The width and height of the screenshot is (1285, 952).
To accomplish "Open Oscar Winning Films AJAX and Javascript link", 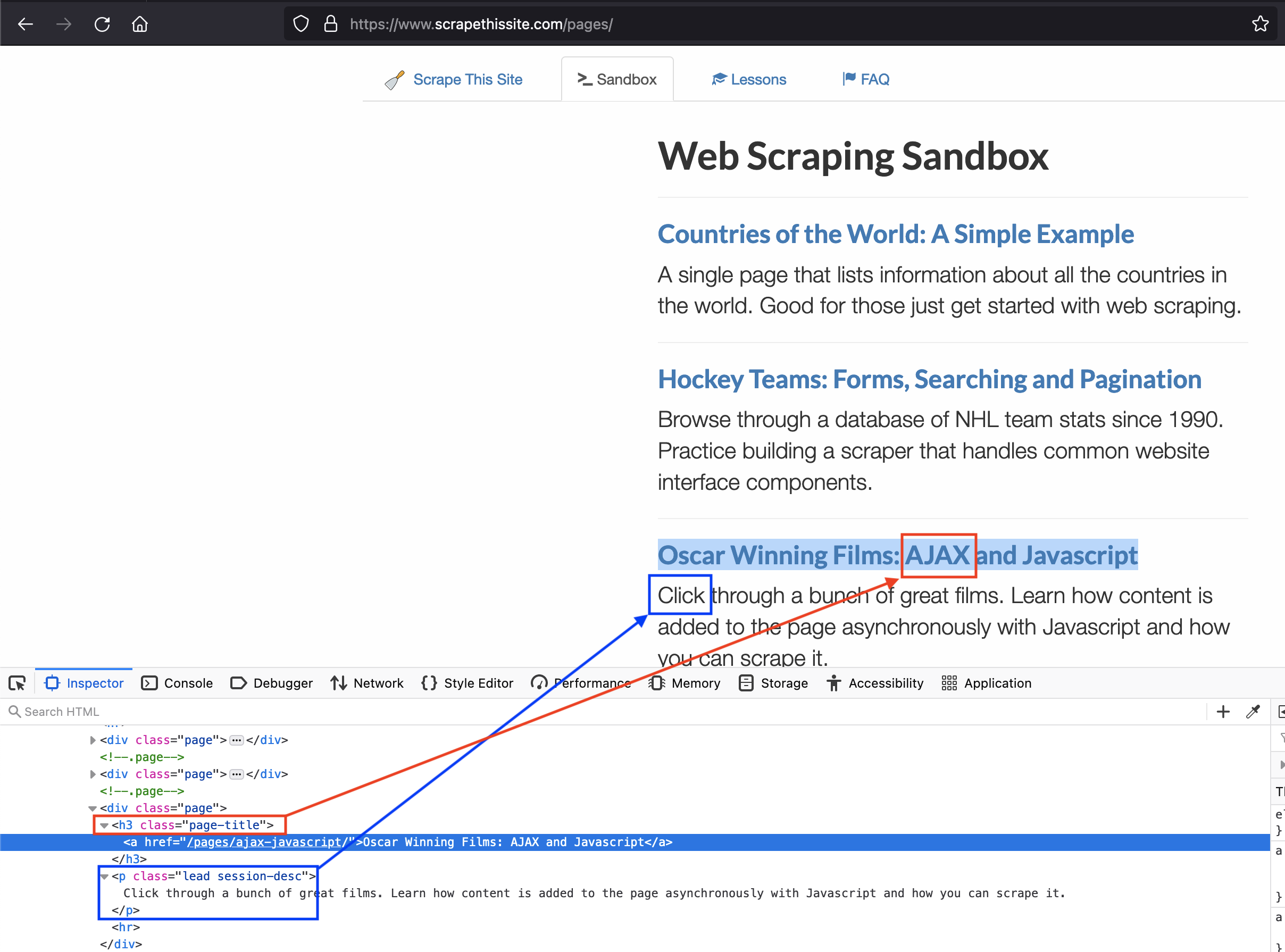I will point(897,556).
